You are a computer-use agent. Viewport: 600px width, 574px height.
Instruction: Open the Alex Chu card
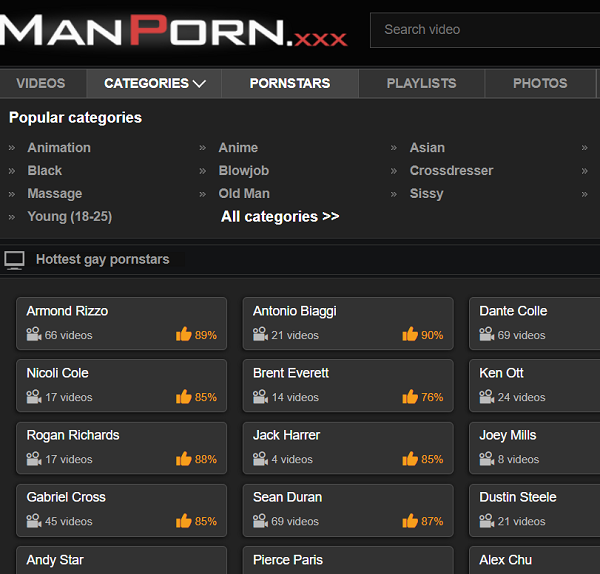point(535,560)
